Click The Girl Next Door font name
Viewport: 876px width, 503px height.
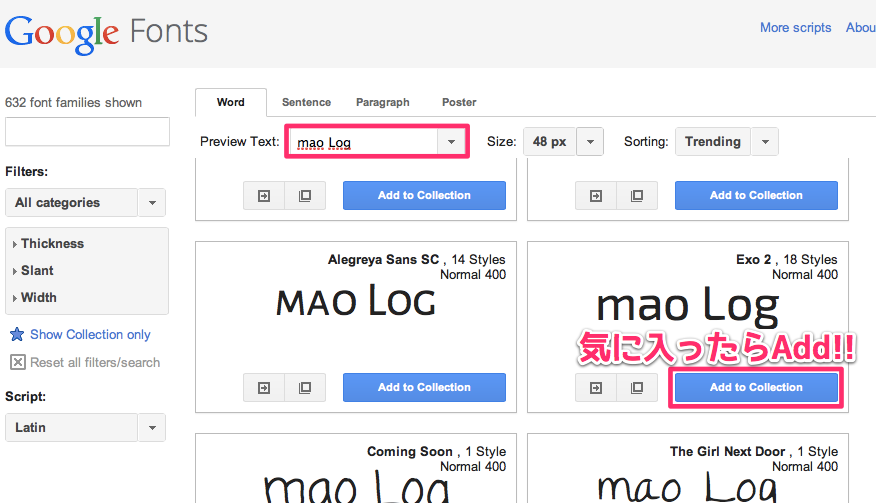coord(727,452)
